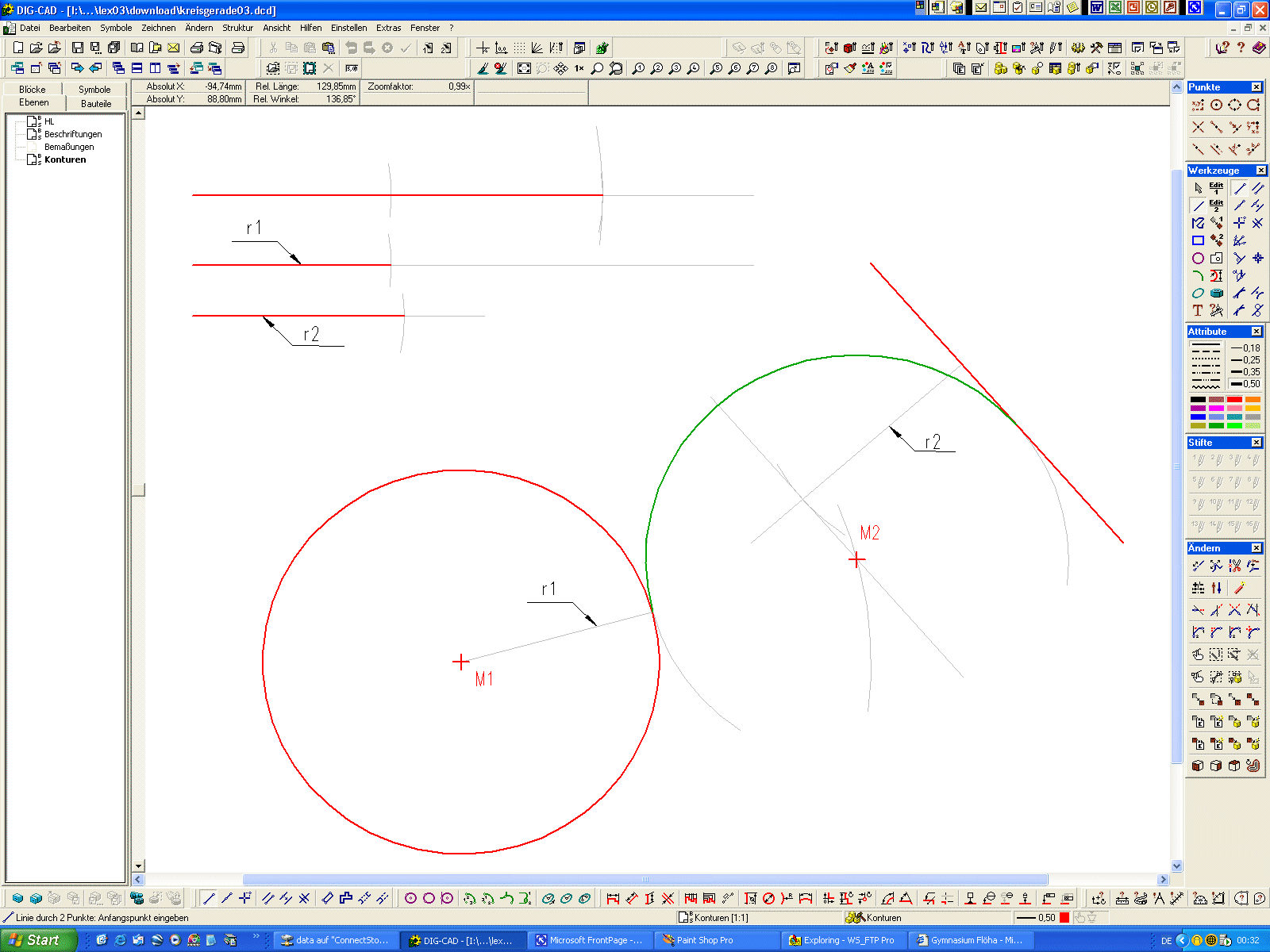Close the Punkte panel

(x=1257, y=87)
